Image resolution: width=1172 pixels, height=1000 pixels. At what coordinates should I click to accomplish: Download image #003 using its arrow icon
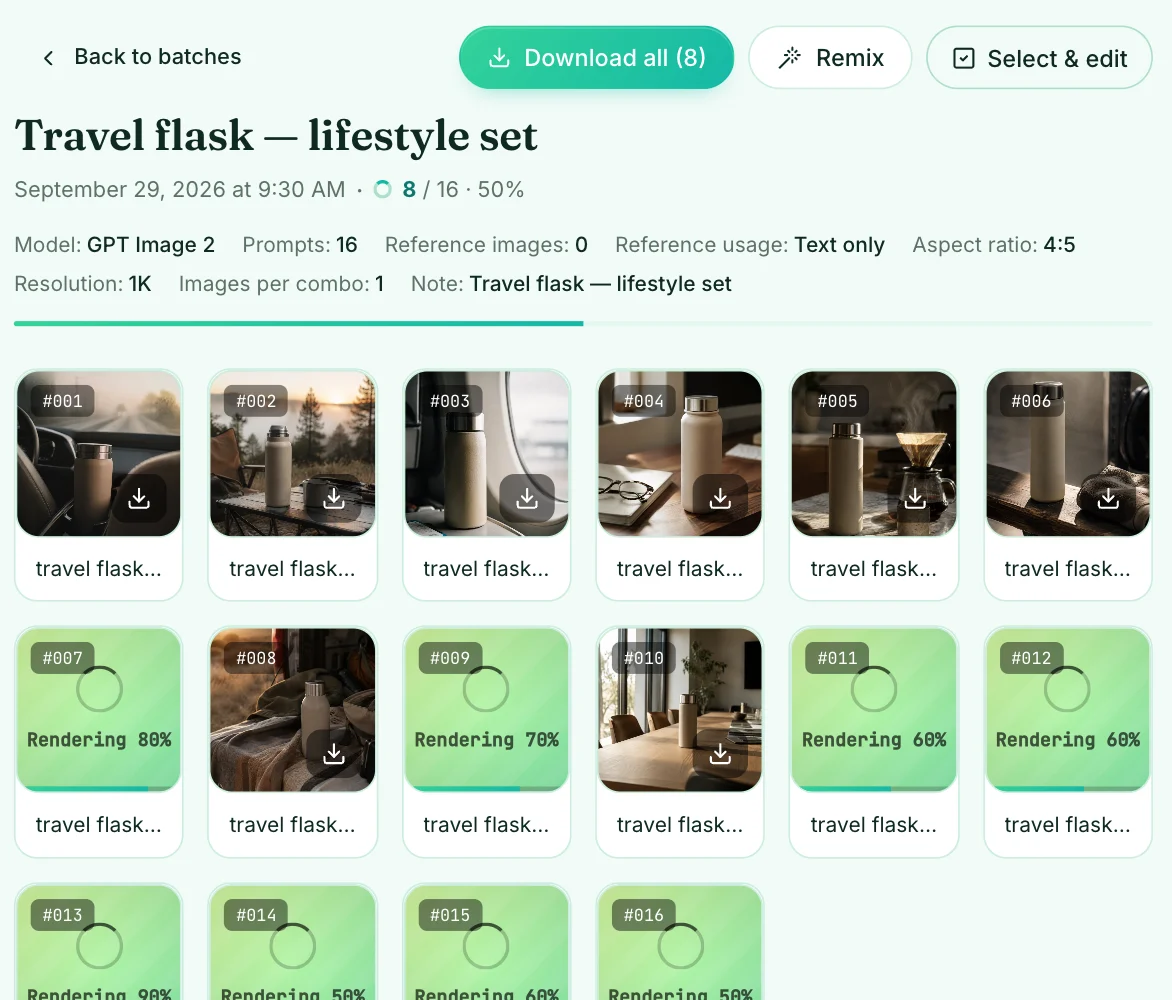click(x=527, y=498)
